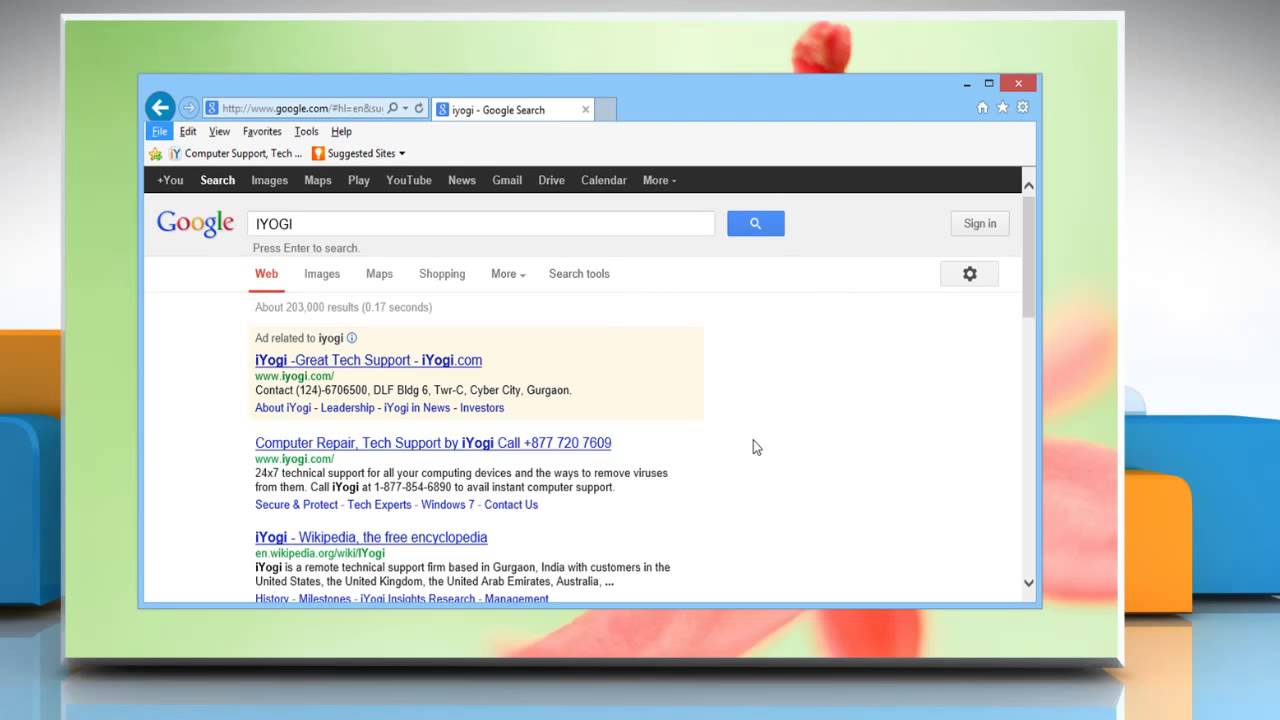Open the 'Secure & Protect' sitelink
Image resolution: width=1280 pixels, height=720 pixels.
pos(296,505)
